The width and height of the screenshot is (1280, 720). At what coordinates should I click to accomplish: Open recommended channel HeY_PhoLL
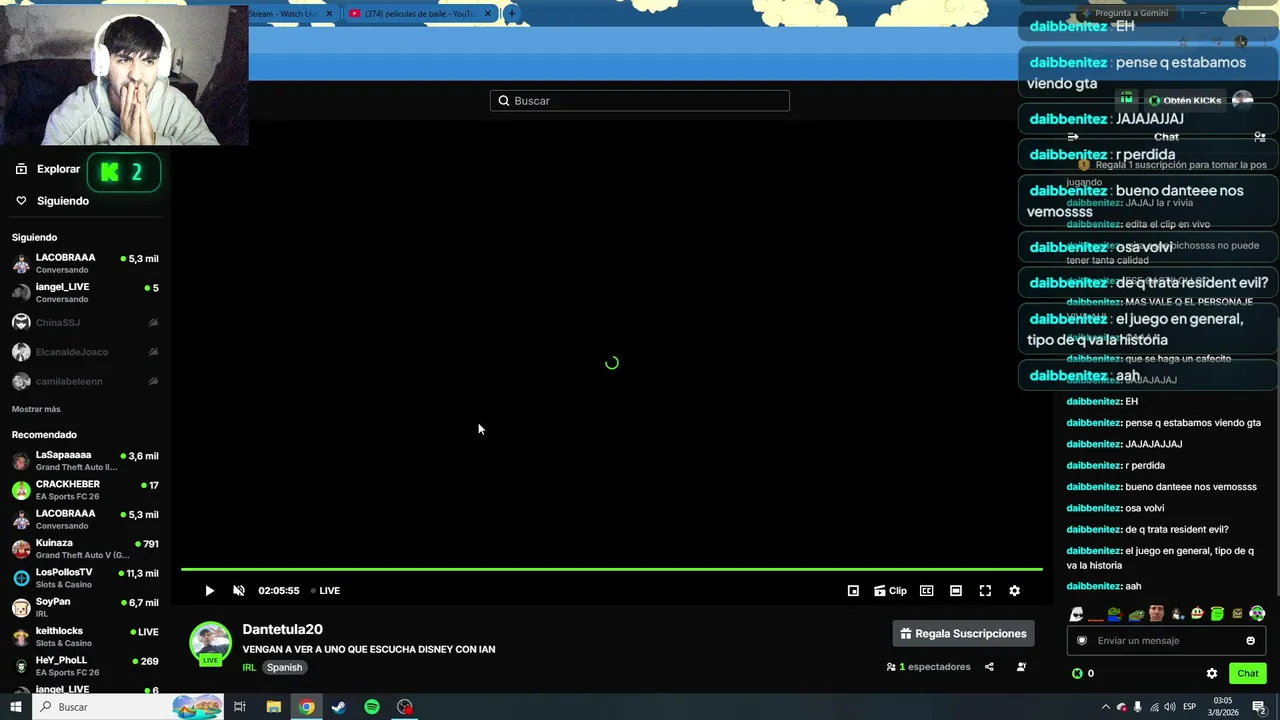(x=85, y=666)
